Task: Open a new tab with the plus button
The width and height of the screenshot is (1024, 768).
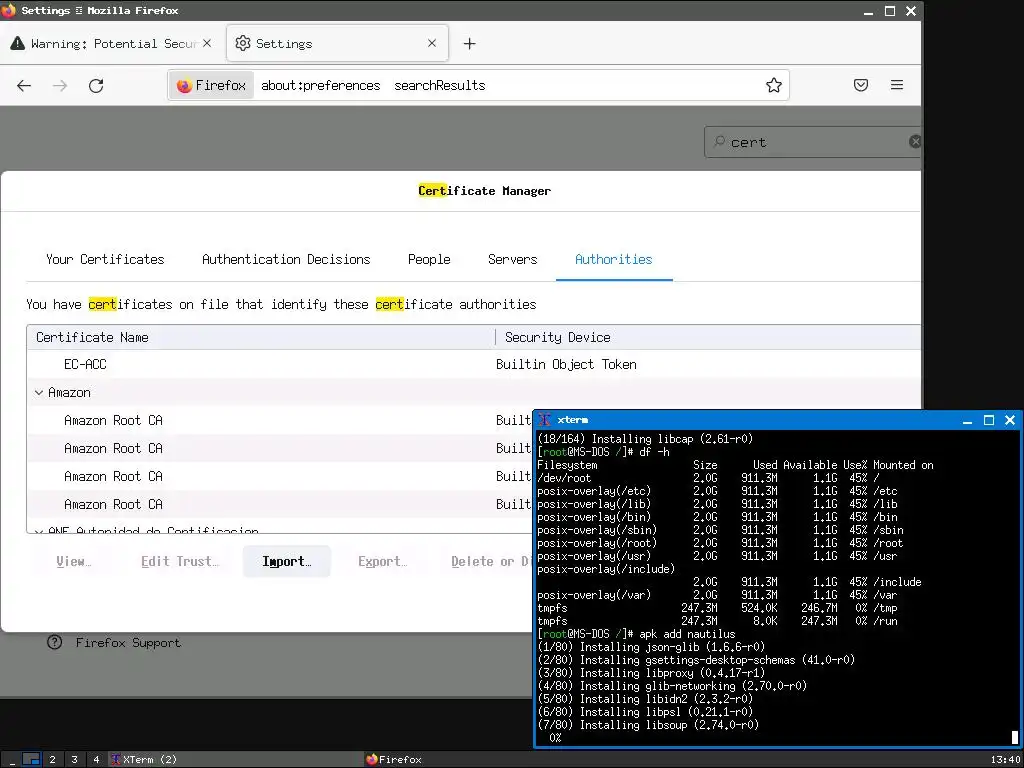Action: 470,44
